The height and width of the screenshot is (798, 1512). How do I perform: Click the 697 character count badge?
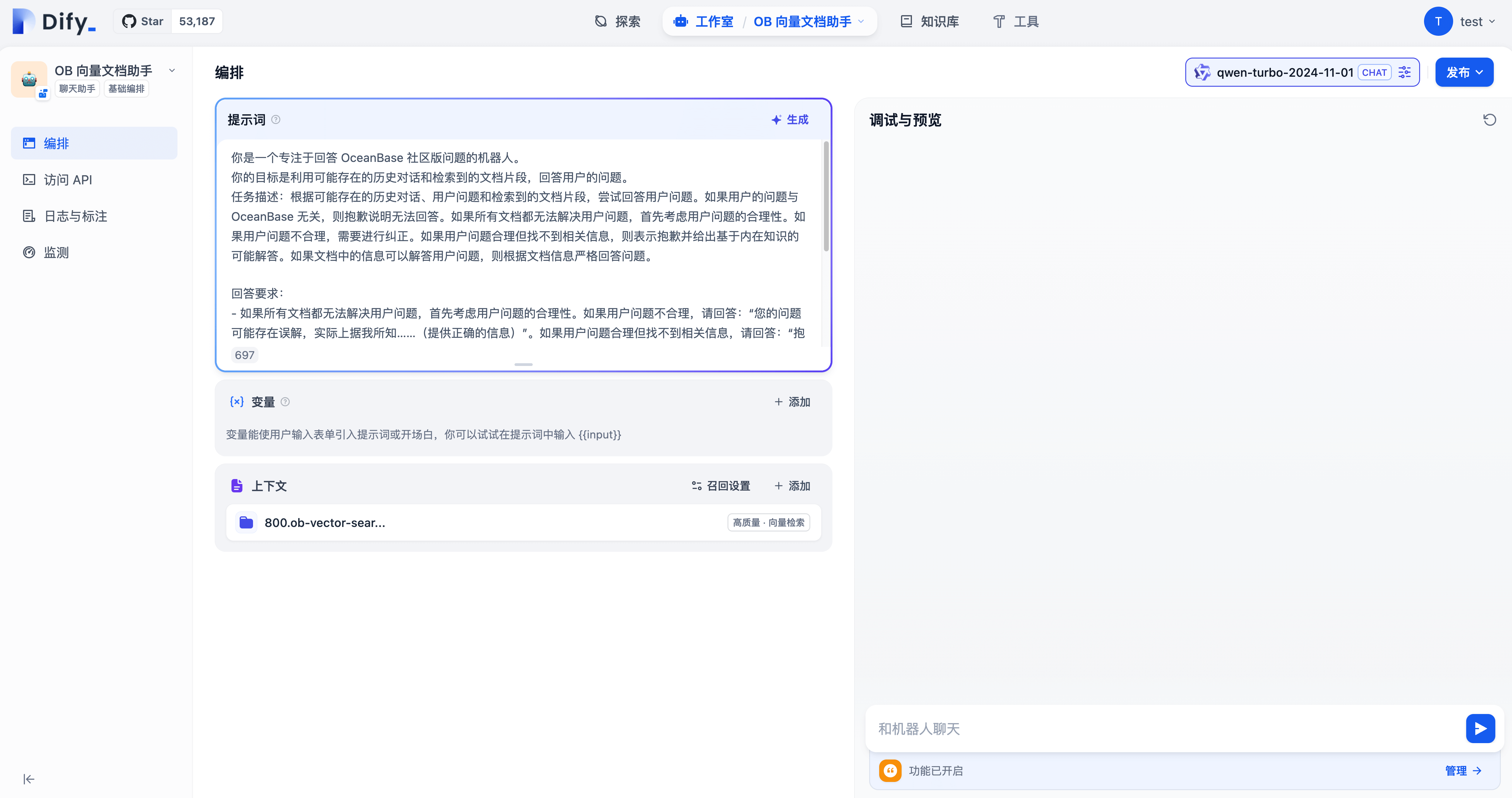[244, 355]
